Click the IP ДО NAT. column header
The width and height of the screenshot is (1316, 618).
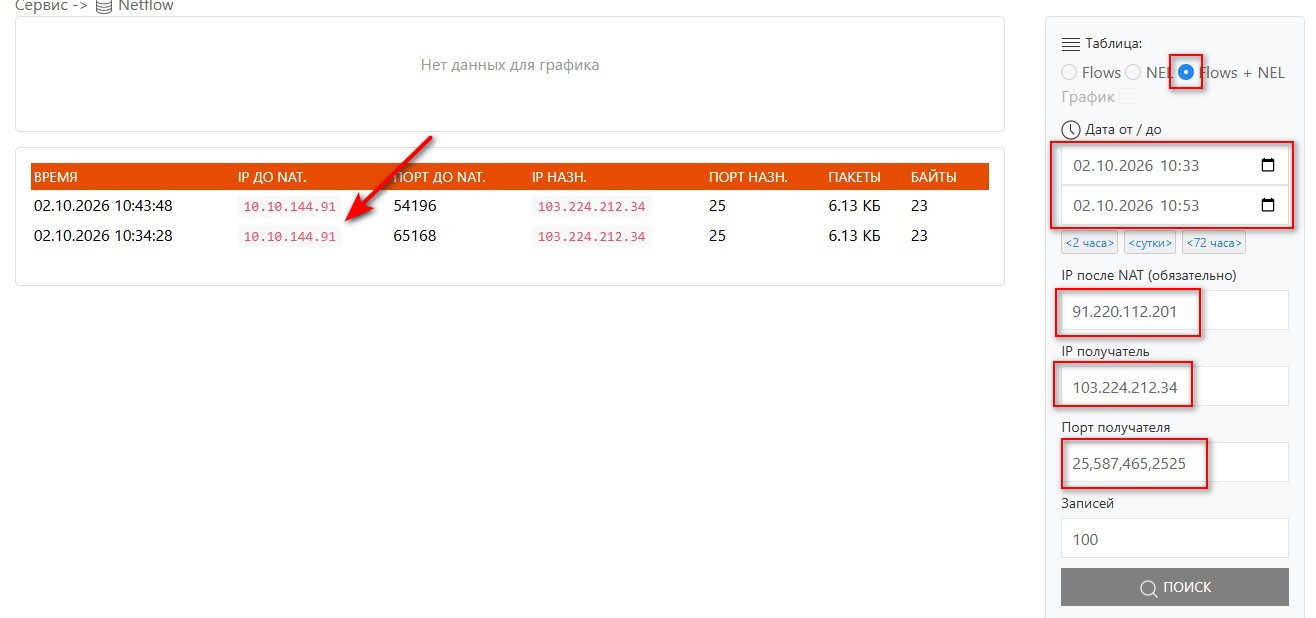point(272,177)
